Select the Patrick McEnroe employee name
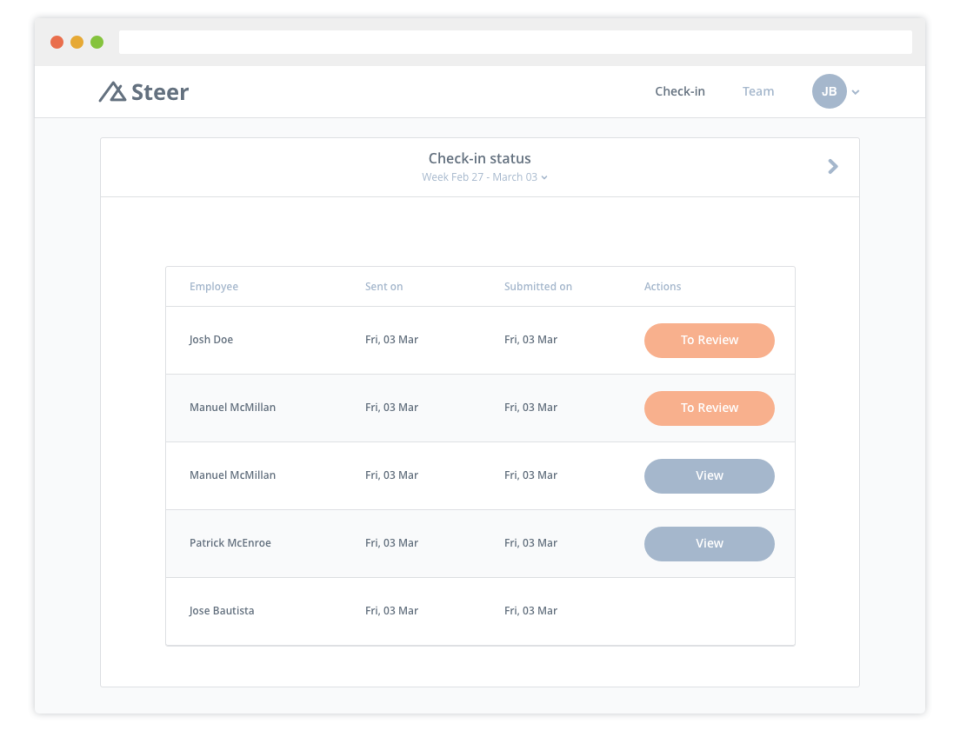 pos(230,543)
